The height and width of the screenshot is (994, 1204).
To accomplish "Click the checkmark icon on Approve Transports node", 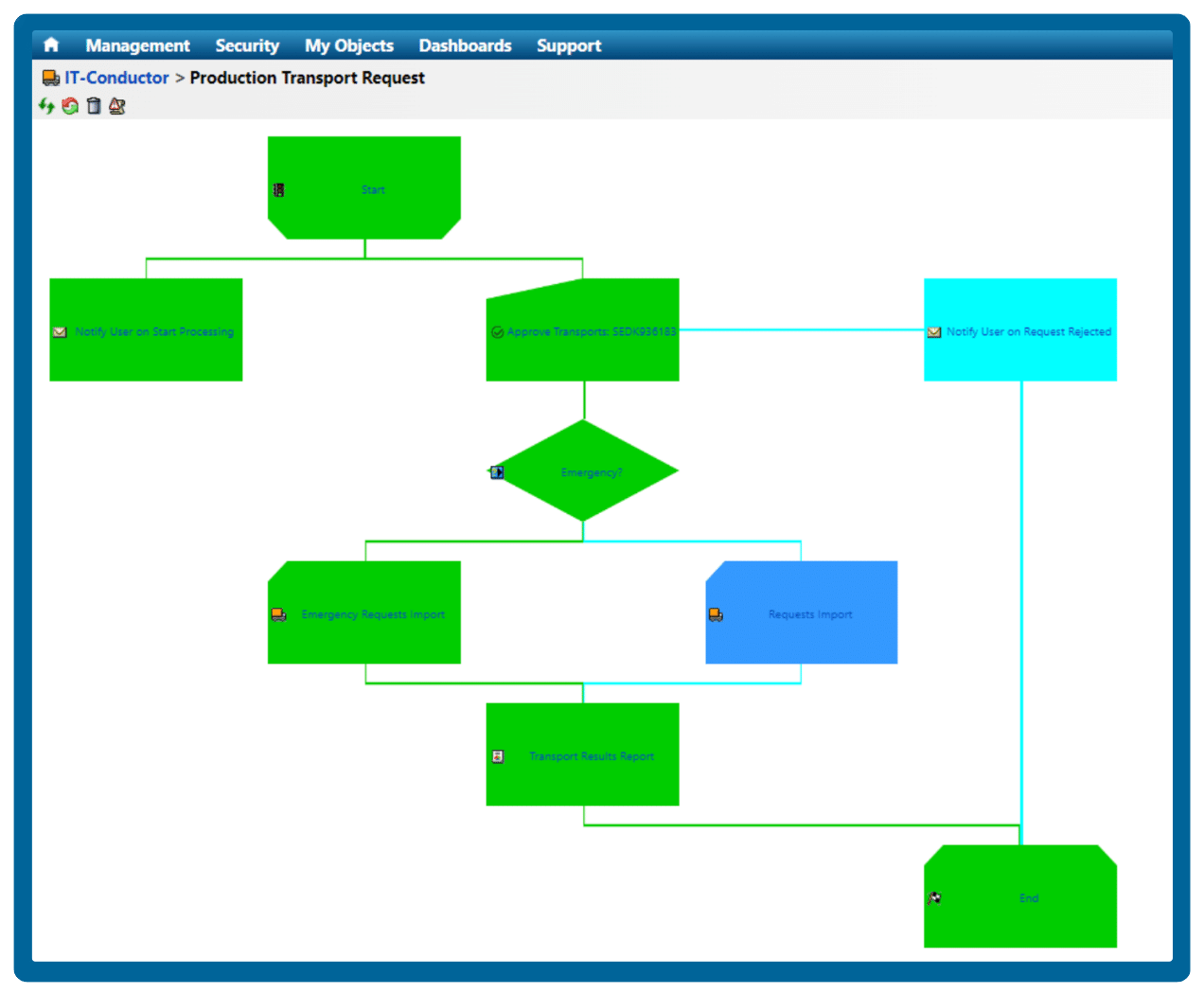I will coord(497,331).
